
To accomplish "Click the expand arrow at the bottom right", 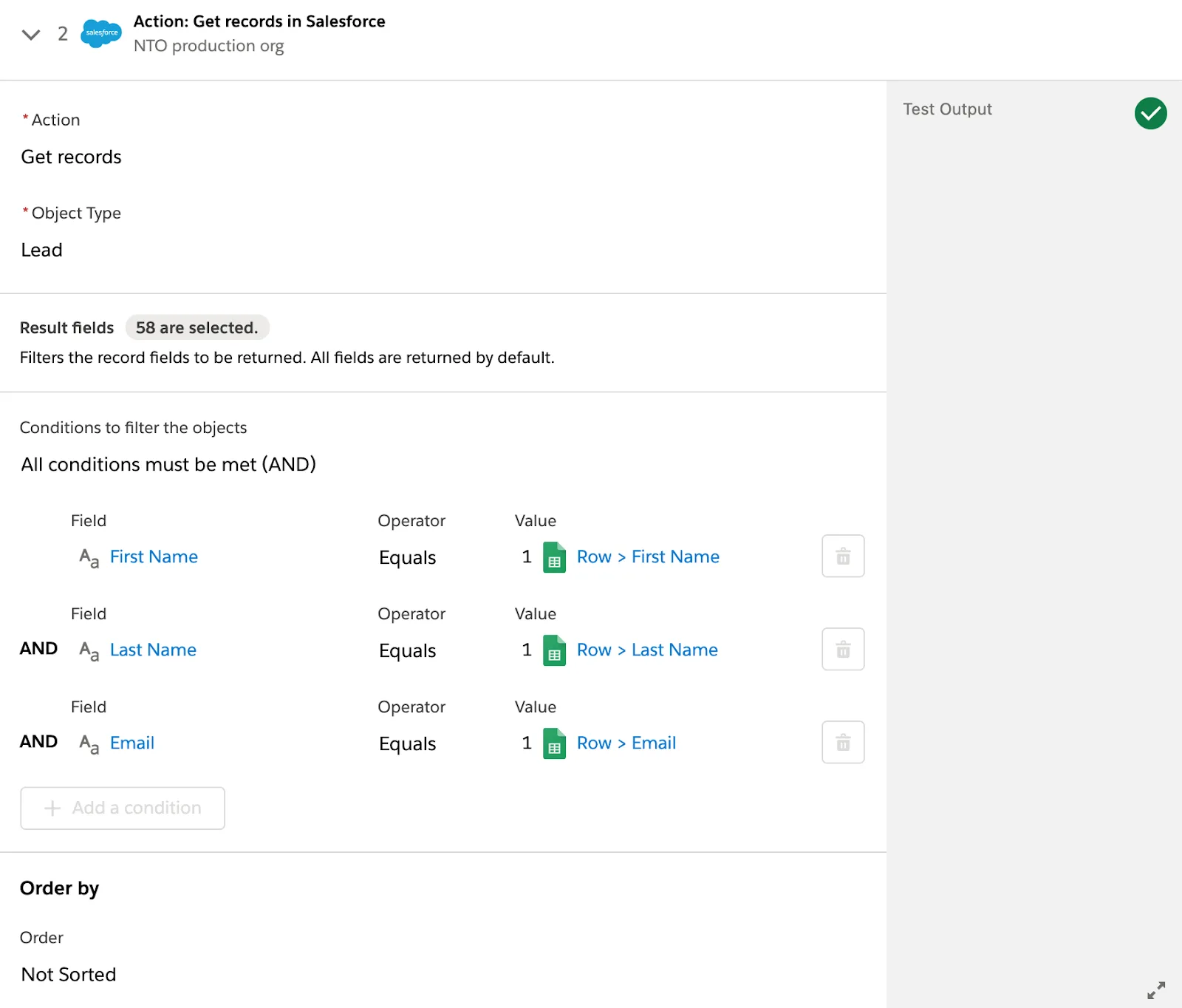I will pyautogui.click(x=1156, y=990).
